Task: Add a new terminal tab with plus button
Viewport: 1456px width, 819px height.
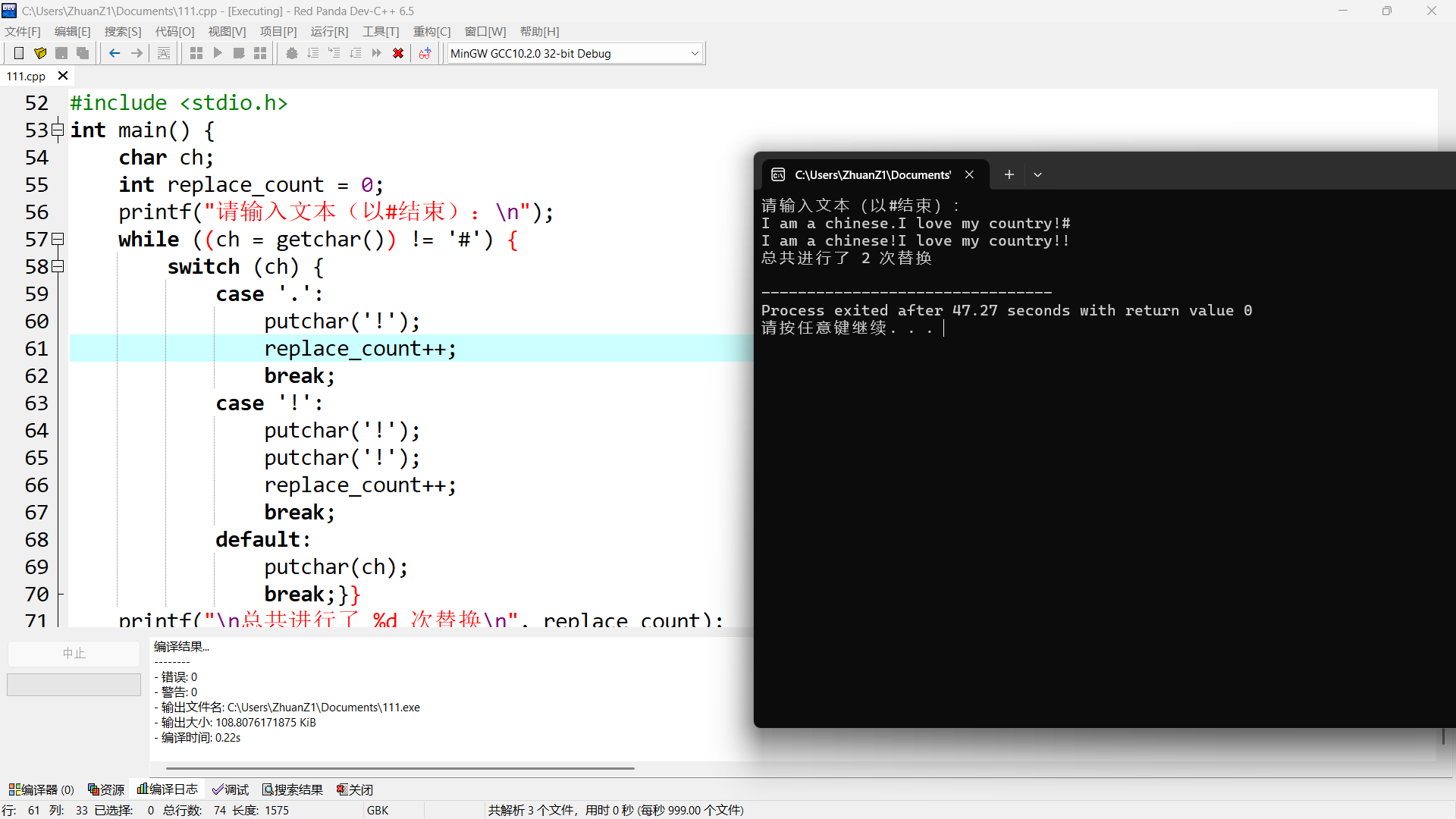Action: click(1009, 174)
